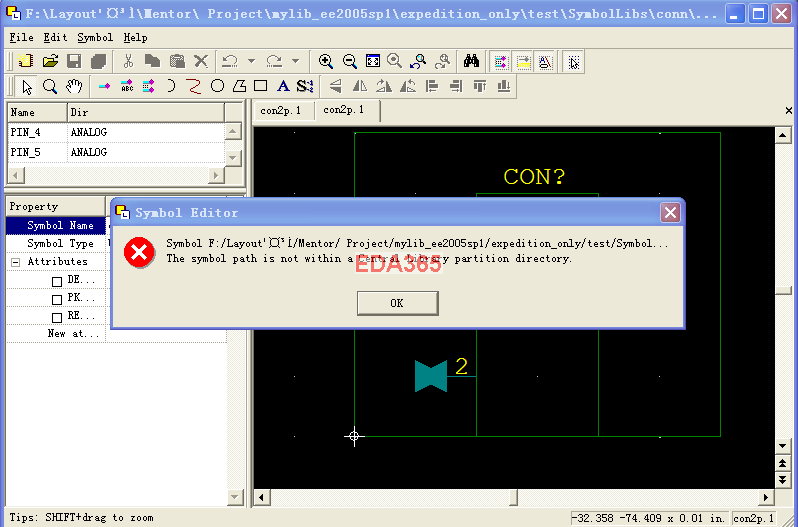Toggle the text display 'A' button

pyautogui.click(x=545, y=62)
